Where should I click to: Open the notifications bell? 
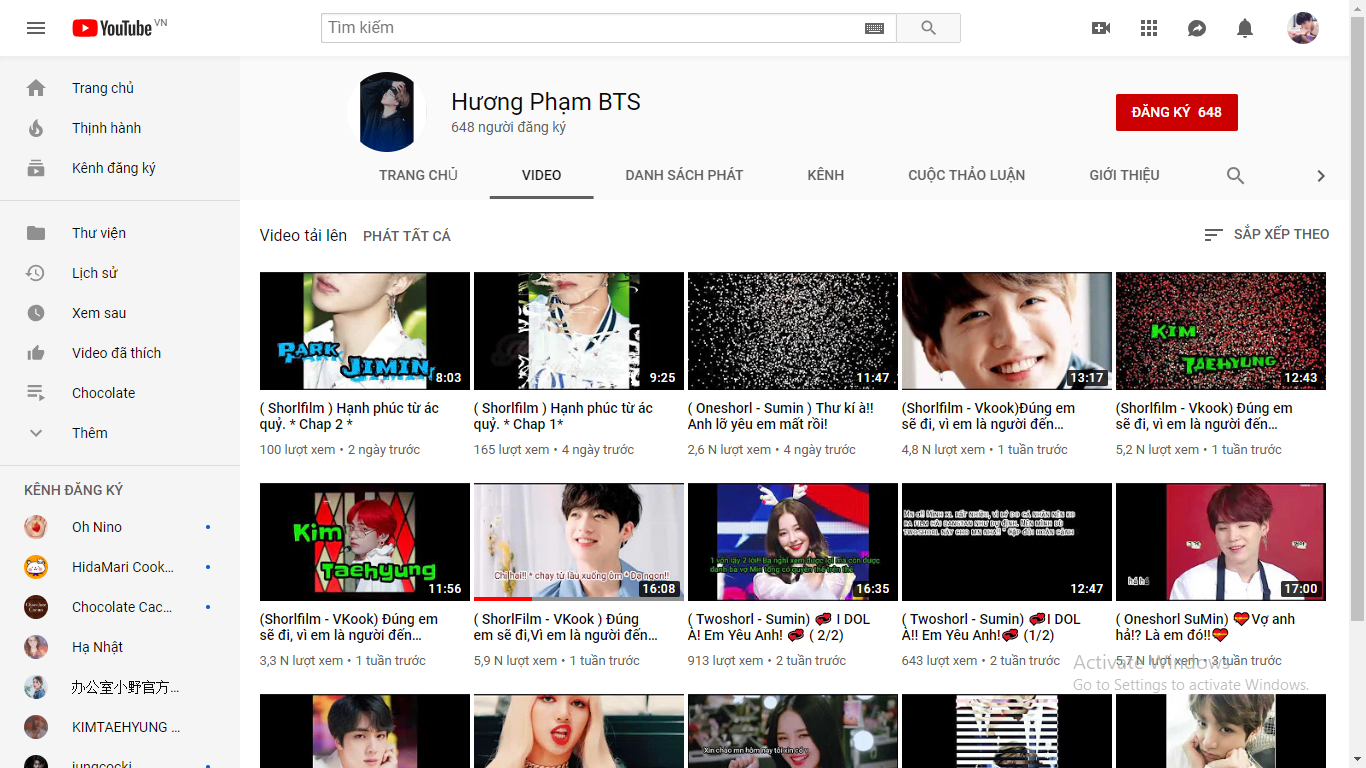pos(1245,28)
